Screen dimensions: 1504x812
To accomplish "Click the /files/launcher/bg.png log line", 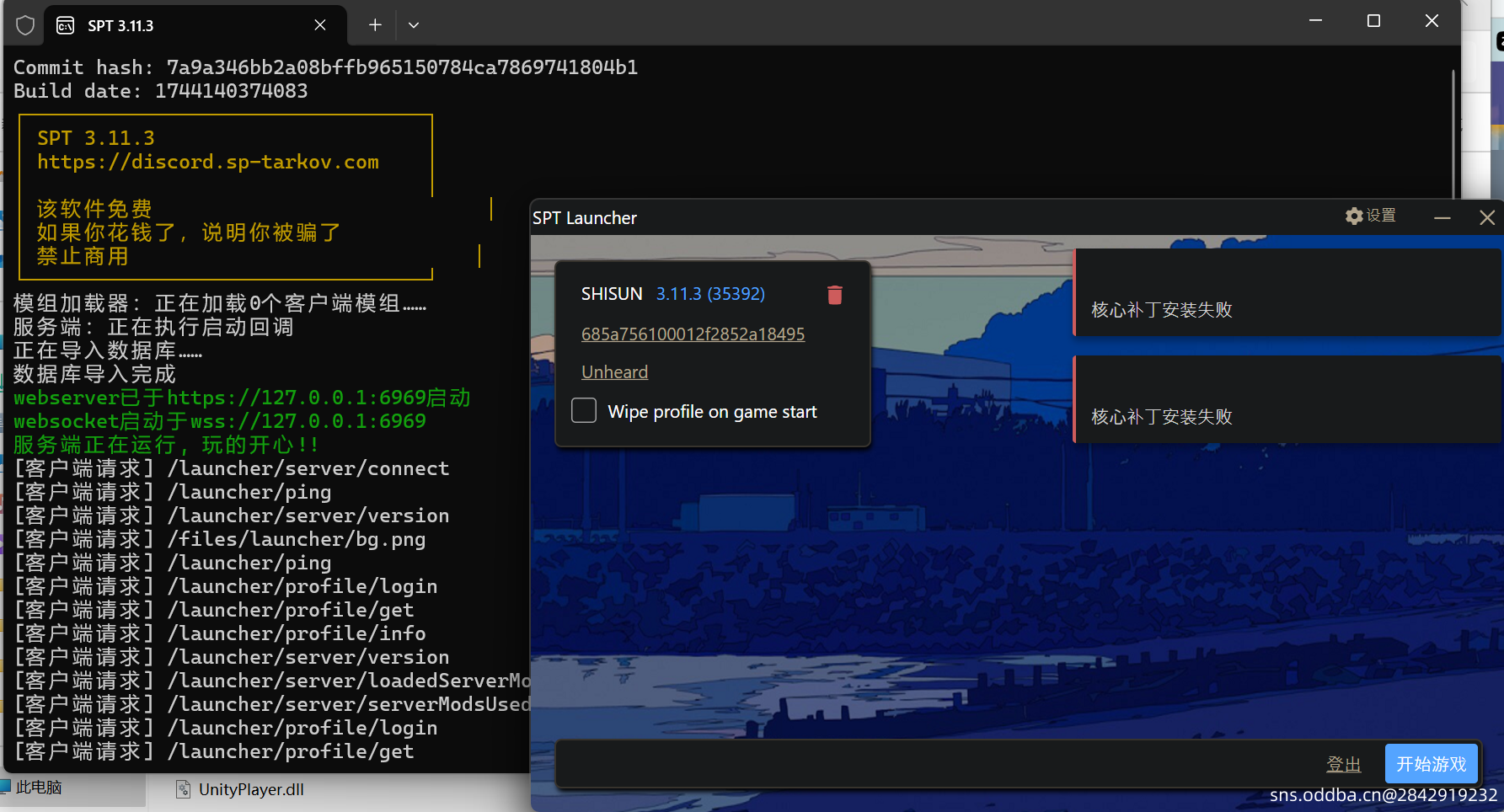I will (x=220, y=539).
